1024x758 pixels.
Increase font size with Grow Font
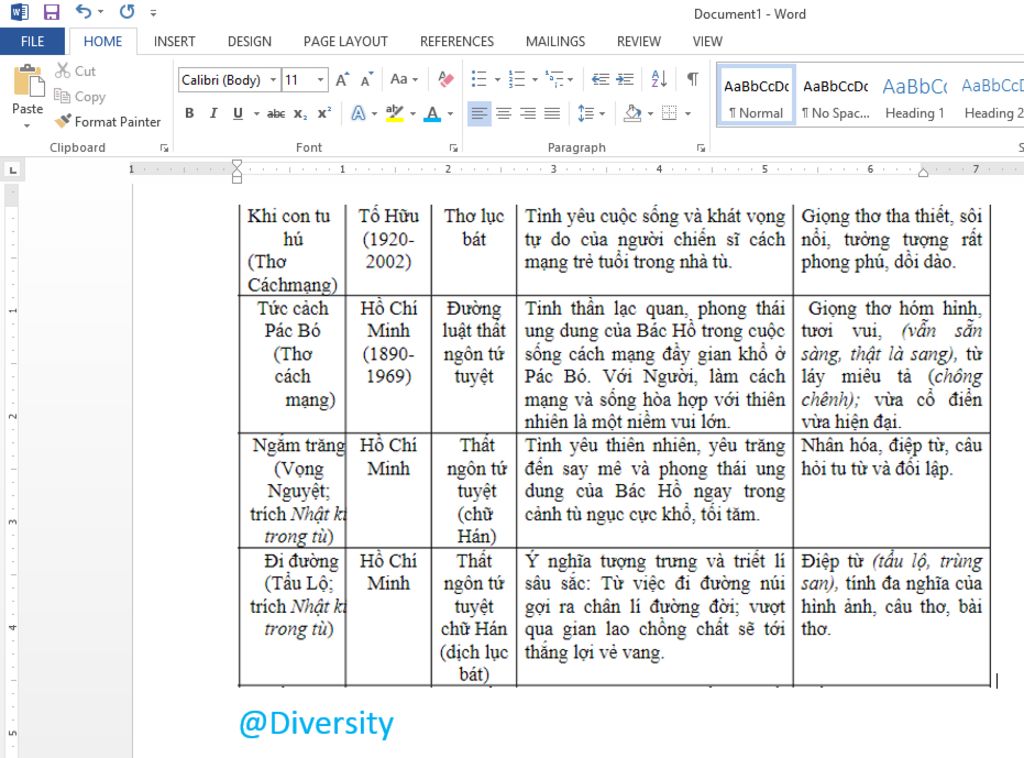click(343, 80)
